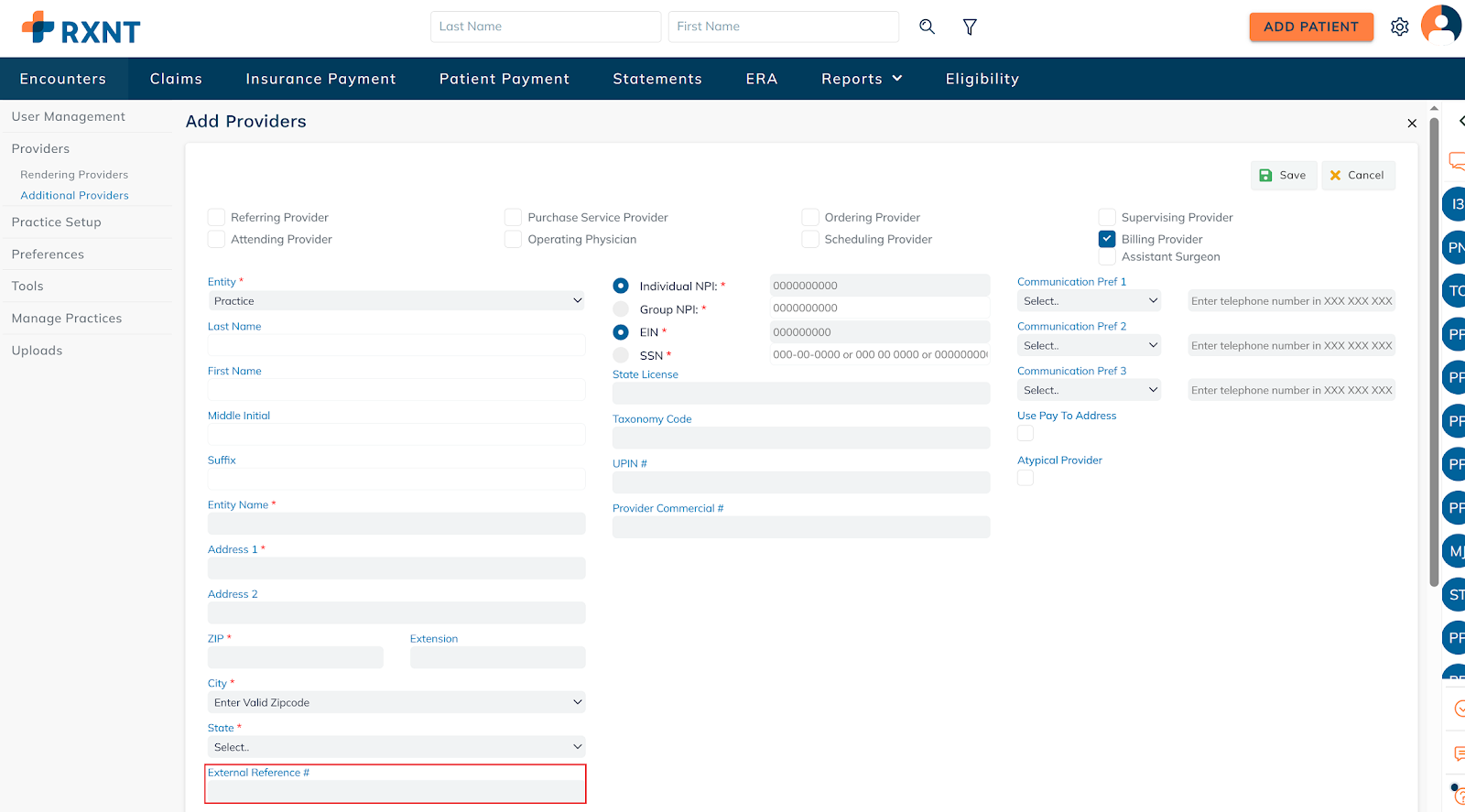The image size is (1465, 812).
Task: Close the Add Providers panel
Action: click(x=1411, y=124)
